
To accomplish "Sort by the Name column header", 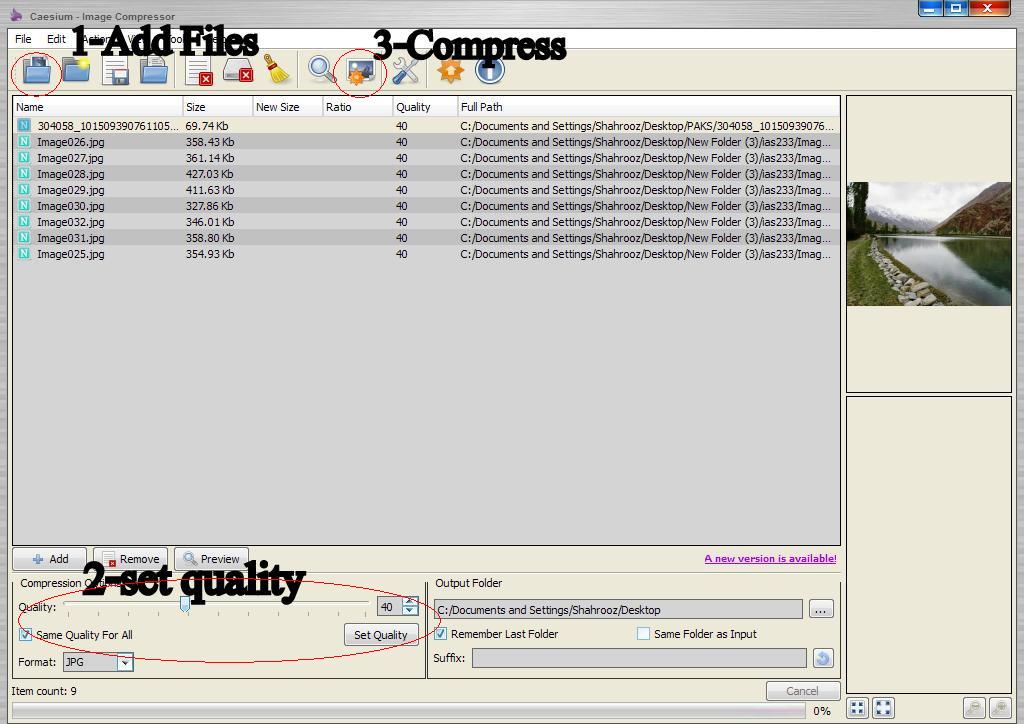I will (98, 107).
